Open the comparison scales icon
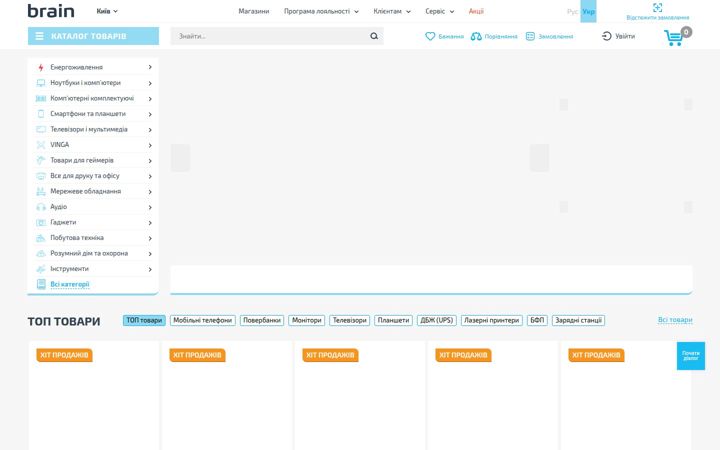Viewport: 720px width, 450px height. click(x=476, y=36)
